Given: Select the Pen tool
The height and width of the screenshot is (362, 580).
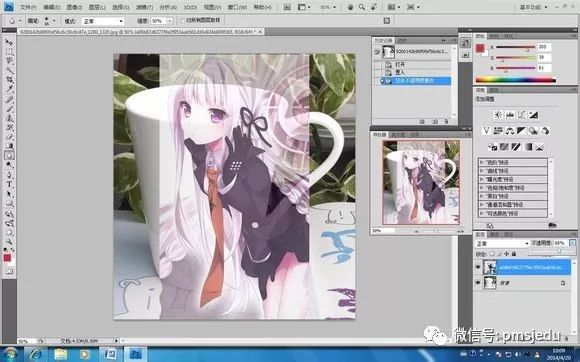Looking at the screenshot, I should [9, 175].
